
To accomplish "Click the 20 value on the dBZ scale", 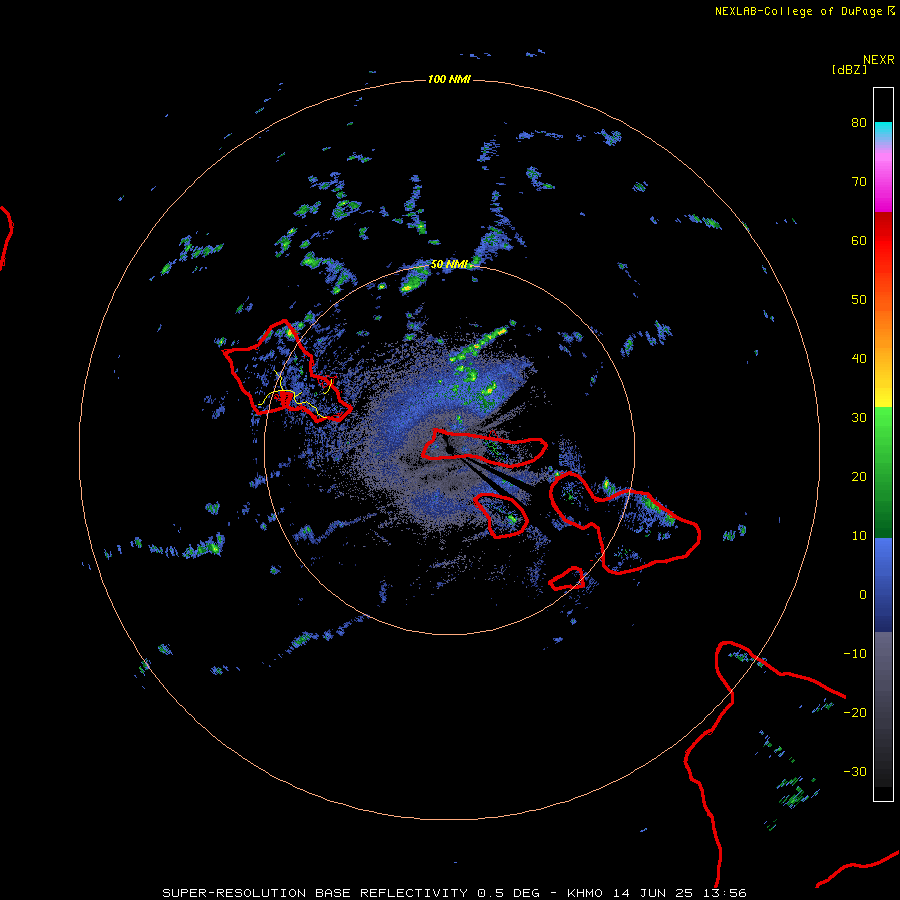I will click(859, 477).
